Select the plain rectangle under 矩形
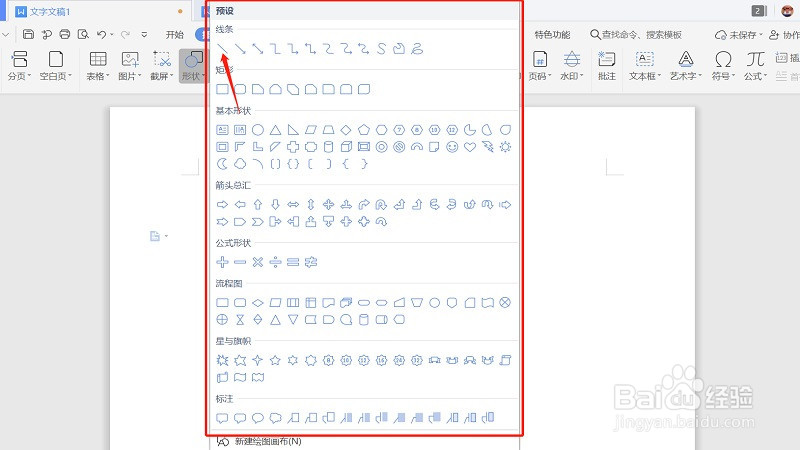The height and width of the screenshot is (450, 800). pyautogui.click(x=222, y=90)
